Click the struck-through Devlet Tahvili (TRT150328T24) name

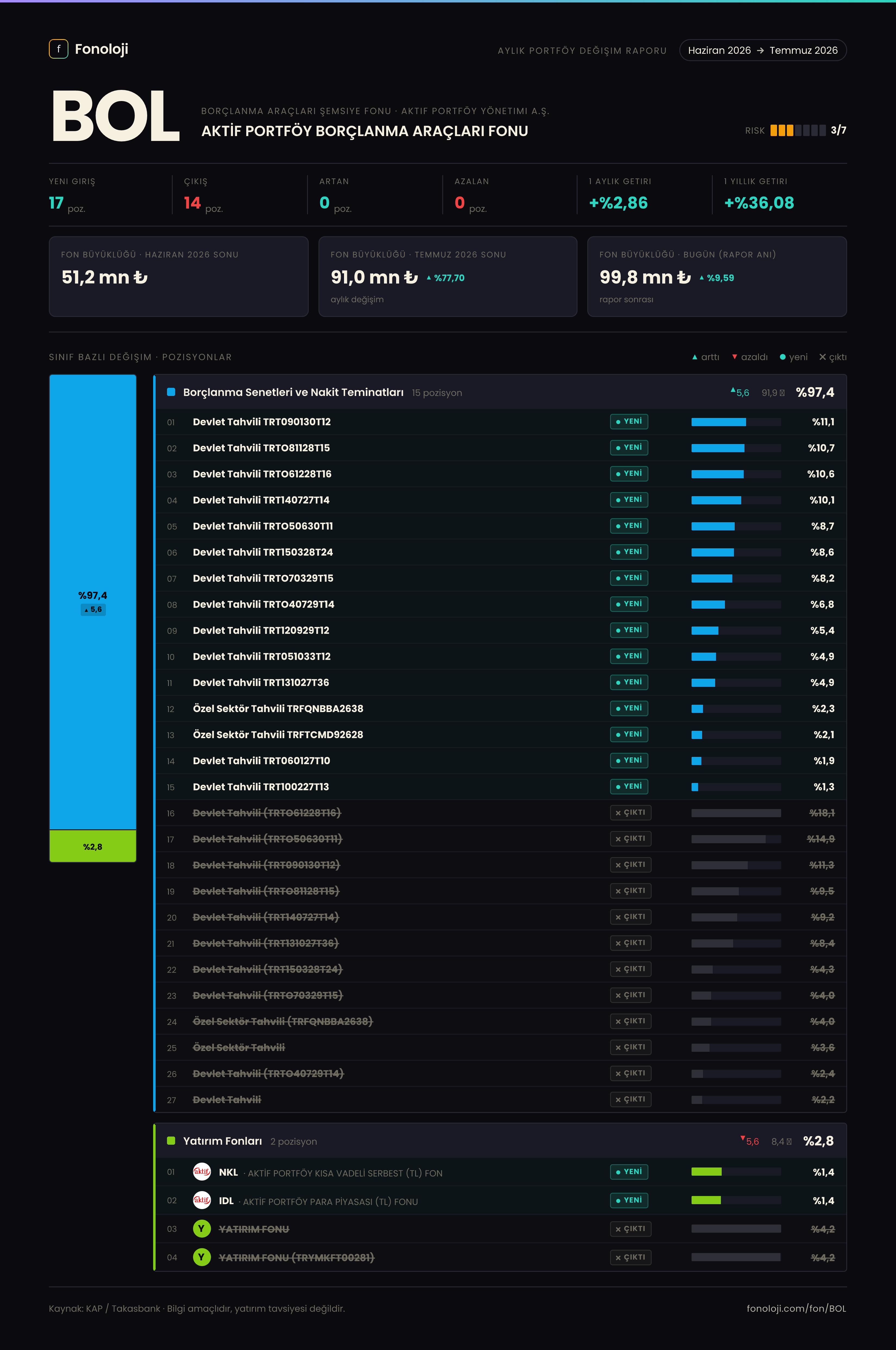pyautogui.click(x=267, y=969)
